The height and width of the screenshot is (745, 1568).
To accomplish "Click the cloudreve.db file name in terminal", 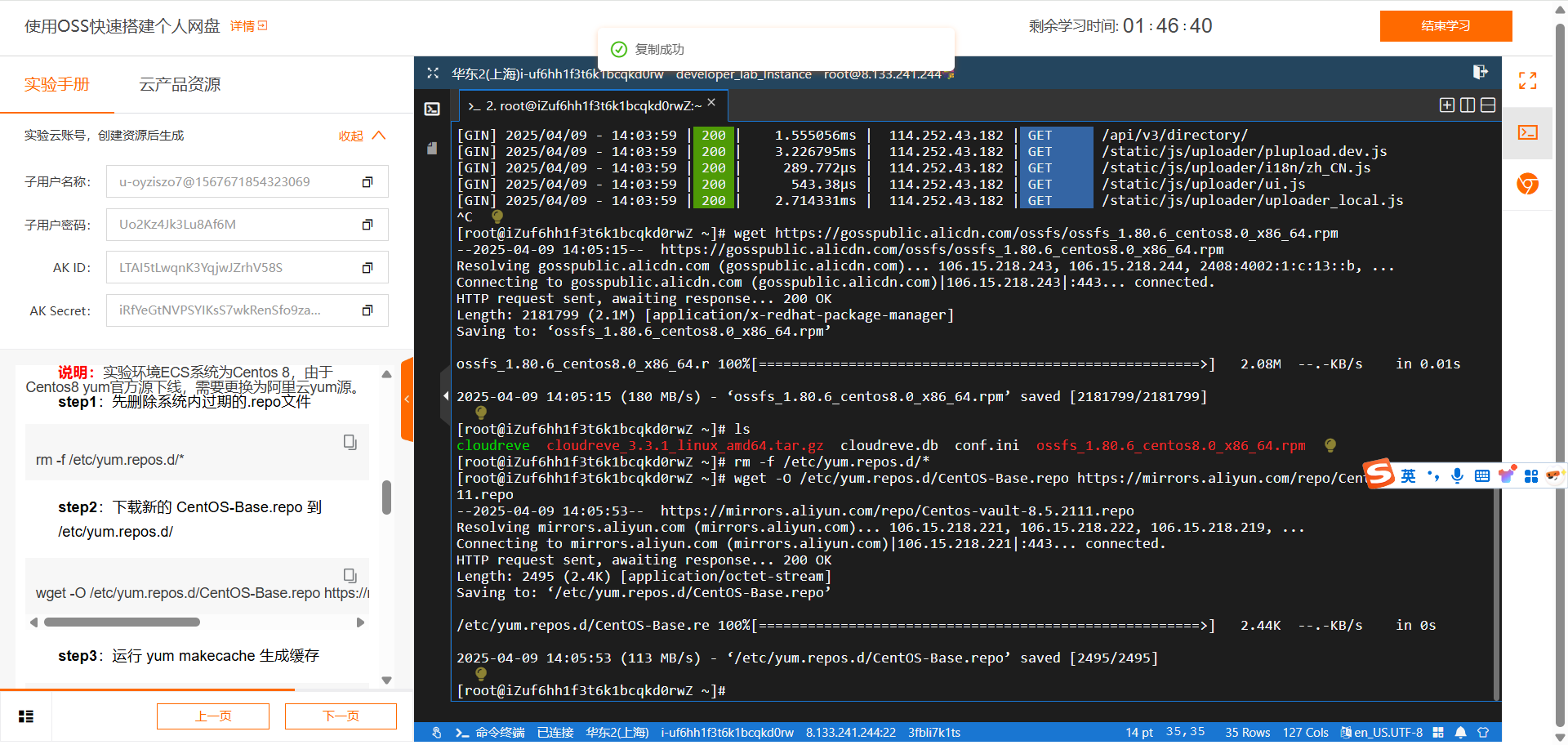I will (x=889, y=446).
